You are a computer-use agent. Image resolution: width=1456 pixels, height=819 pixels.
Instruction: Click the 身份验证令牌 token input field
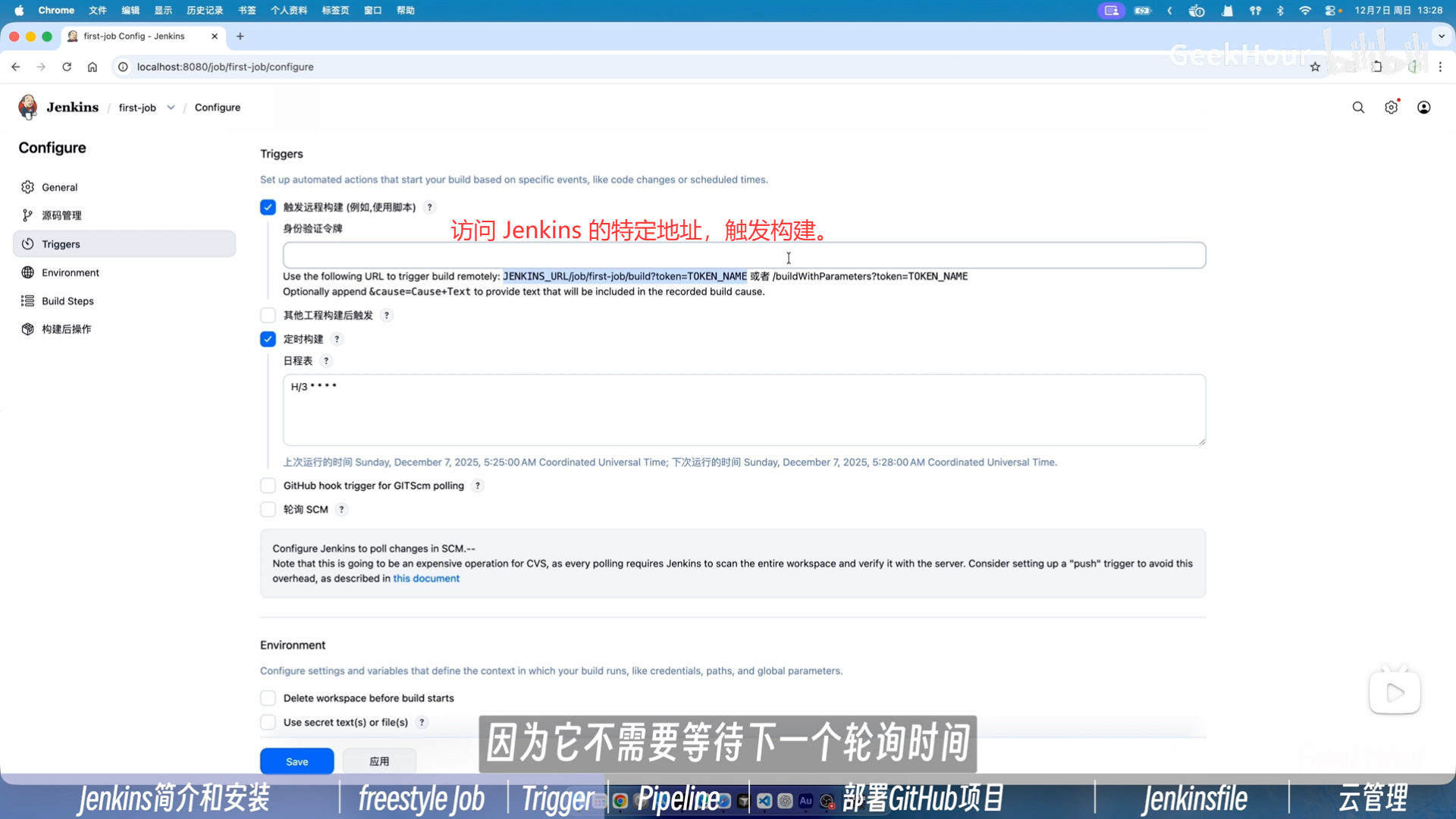[x=743, y=256]
